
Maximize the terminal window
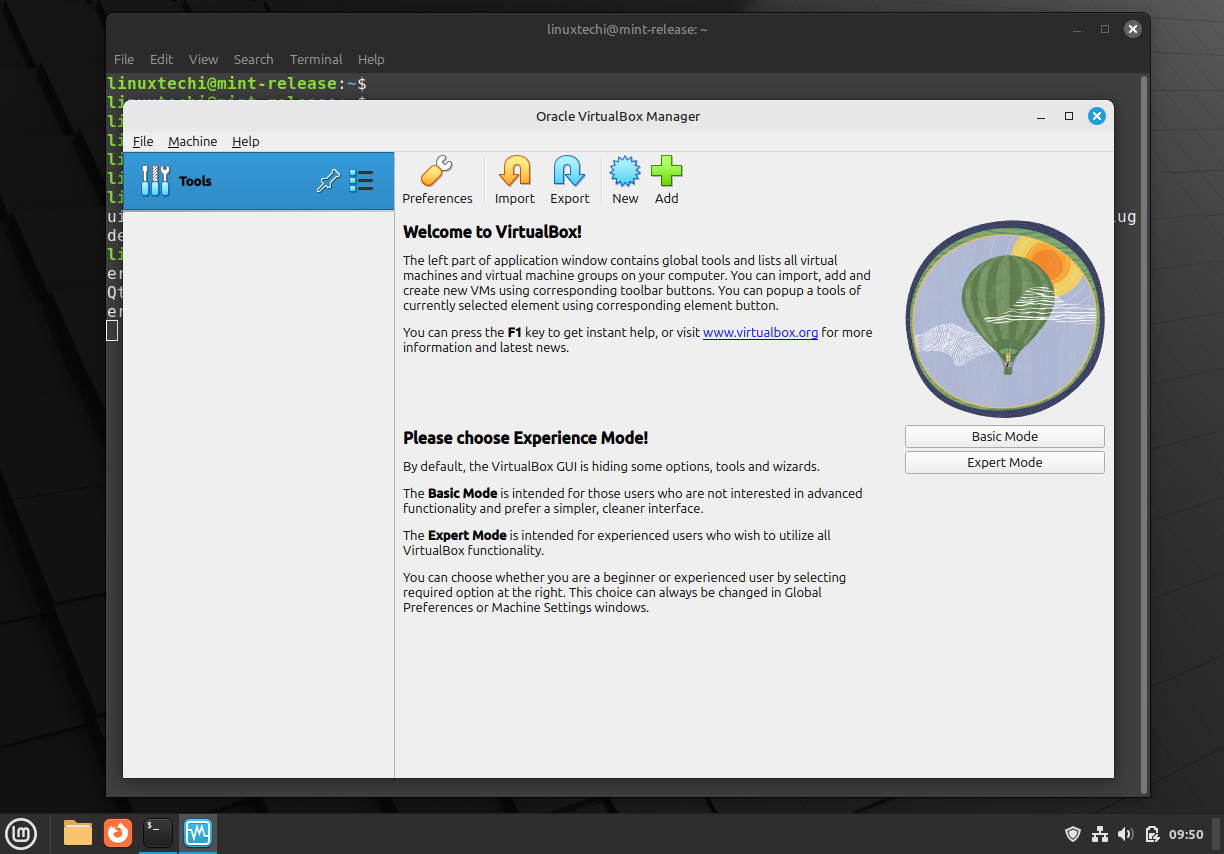coord(1105,30)
